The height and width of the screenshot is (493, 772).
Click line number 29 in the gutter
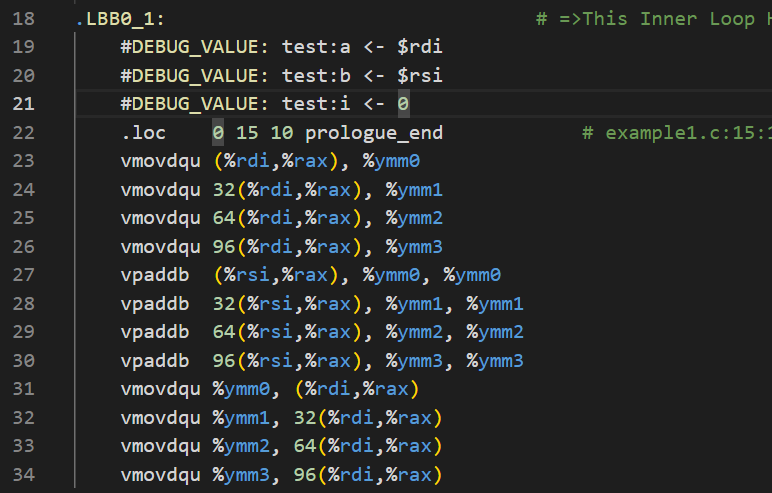[24, 332]
